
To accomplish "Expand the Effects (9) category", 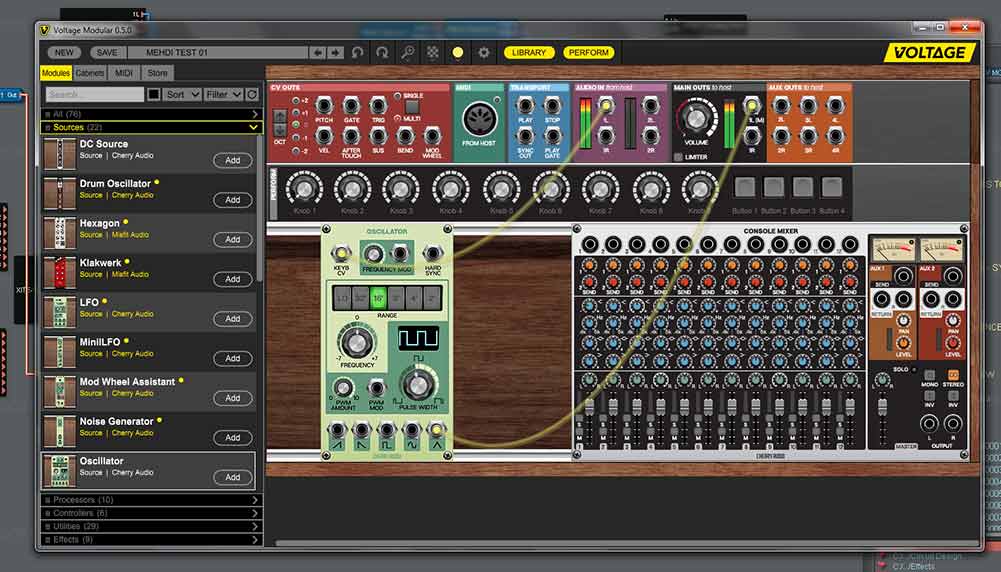I will point(152,539).
